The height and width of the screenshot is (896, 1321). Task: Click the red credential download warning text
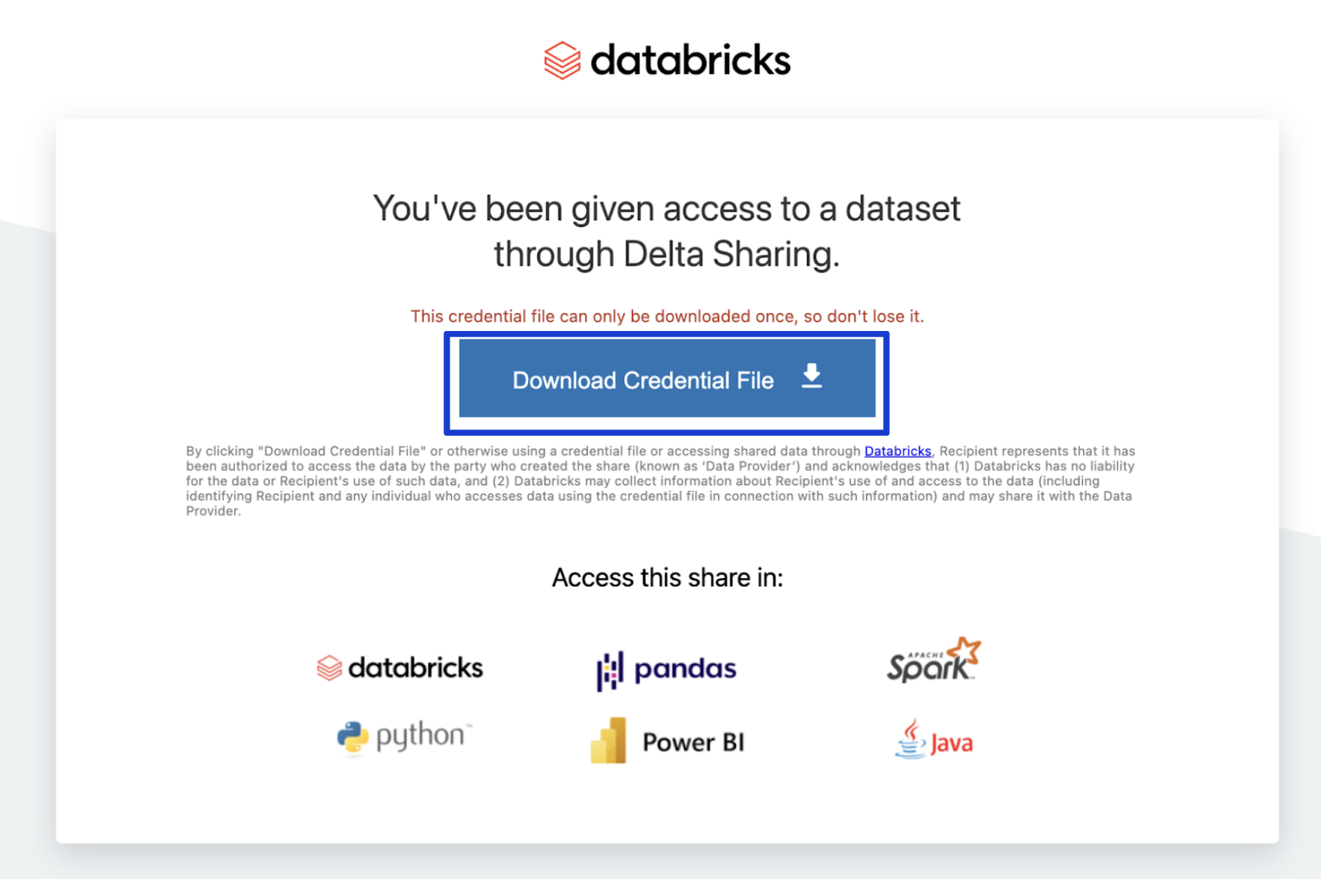(667, 316)
